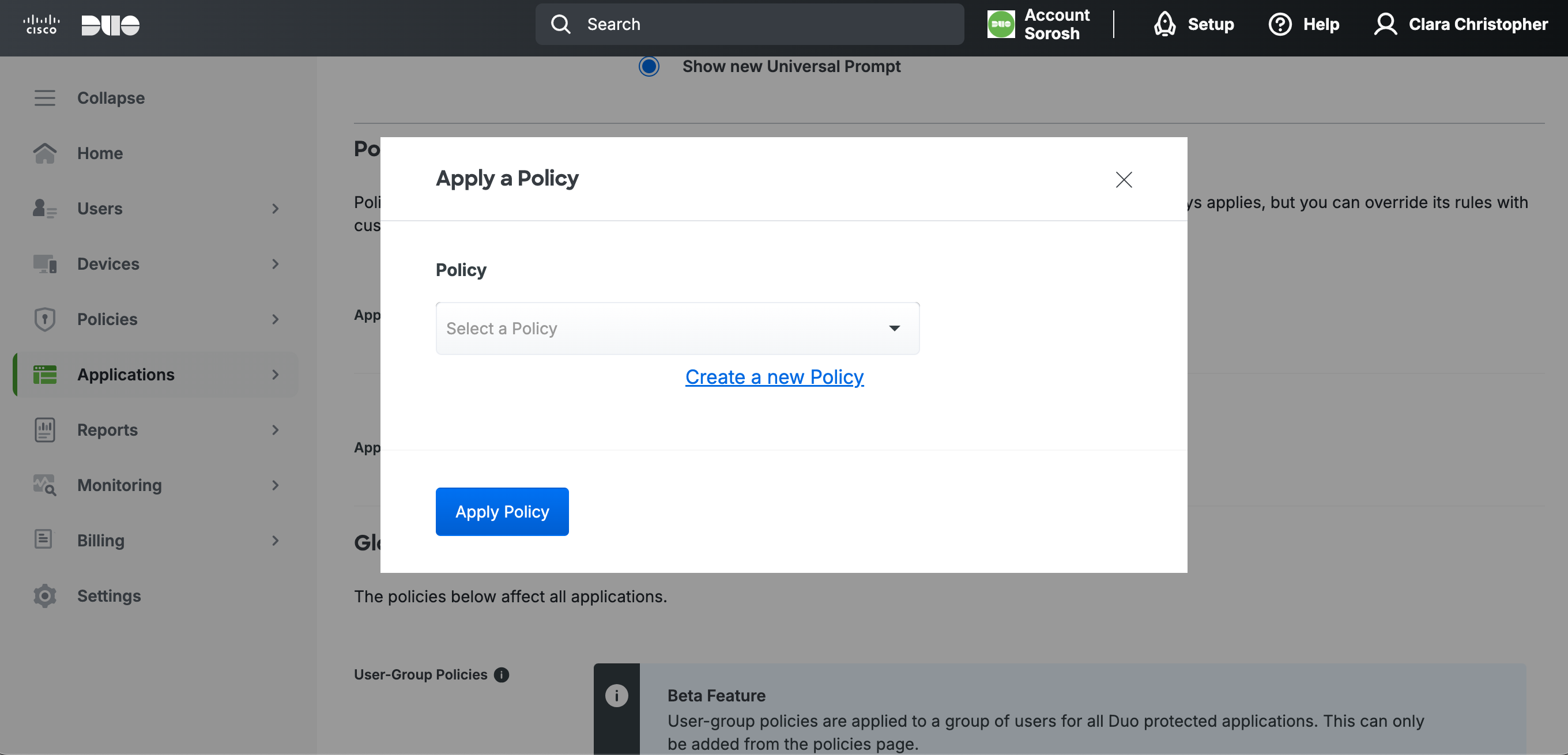Click the Monitoring icon in sidebar
The height and width of the screenshot is (755, 1568).
click(44, 485)
